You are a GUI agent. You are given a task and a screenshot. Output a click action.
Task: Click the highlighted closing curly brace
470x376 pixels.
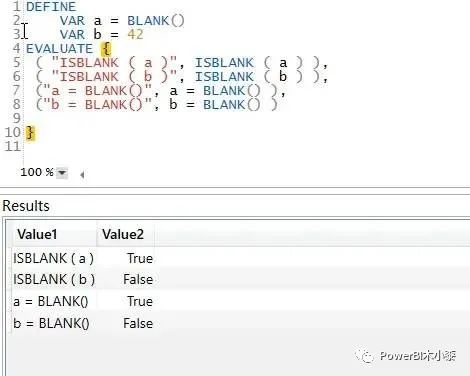click(30, 133)
